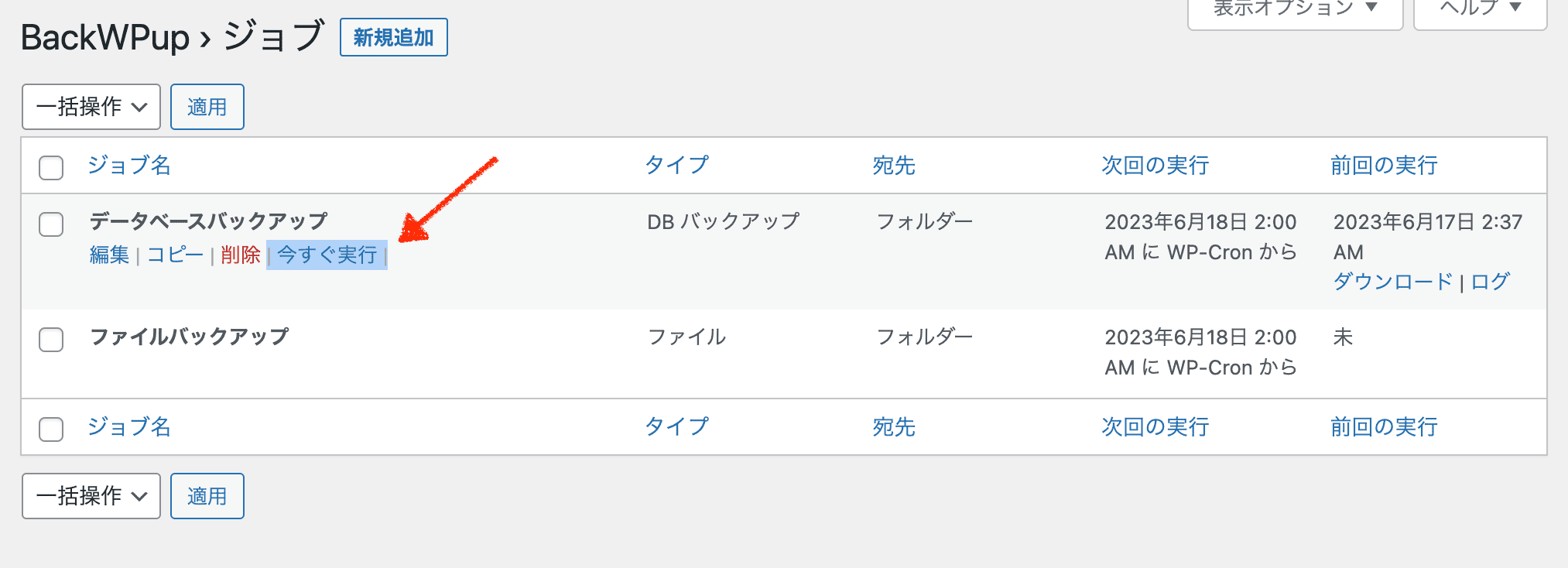Click the 新規追加 button to add new job
Image resolution: width=1568 pixels, height=568 pixels.
(393, 36)
